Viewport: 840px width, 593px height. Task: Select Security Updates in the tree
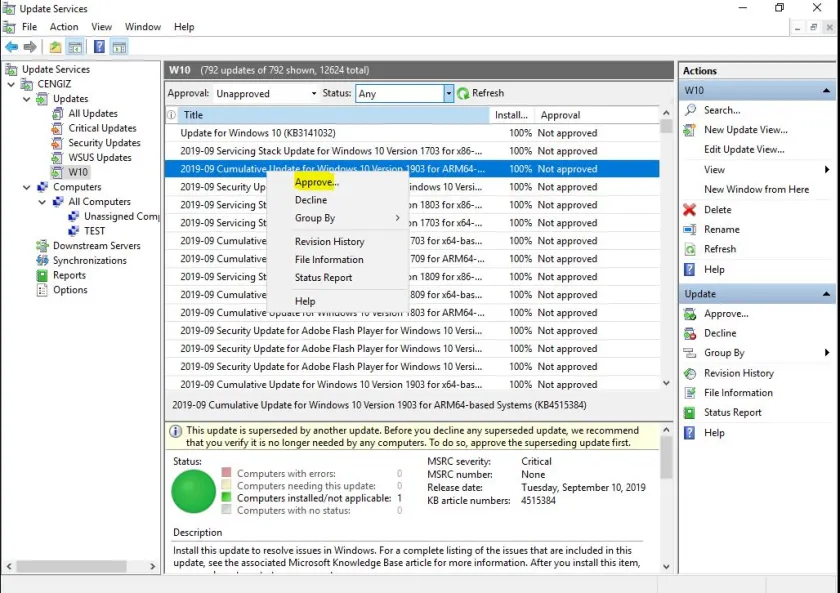(104, 143)
